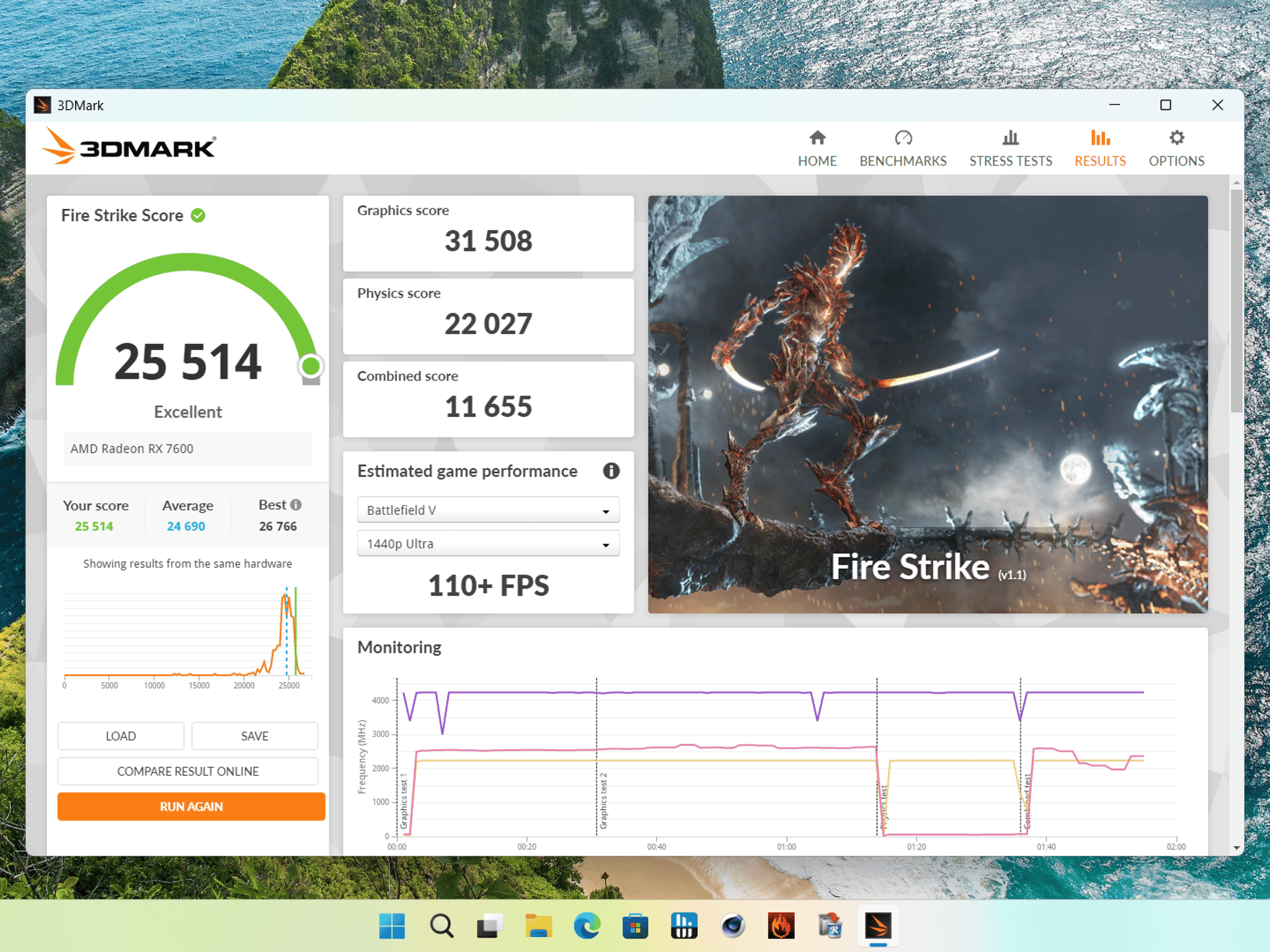The image size is (1270, 952).
Task: Click COMPARE RESULT ONLINE button
Action: 187,771
